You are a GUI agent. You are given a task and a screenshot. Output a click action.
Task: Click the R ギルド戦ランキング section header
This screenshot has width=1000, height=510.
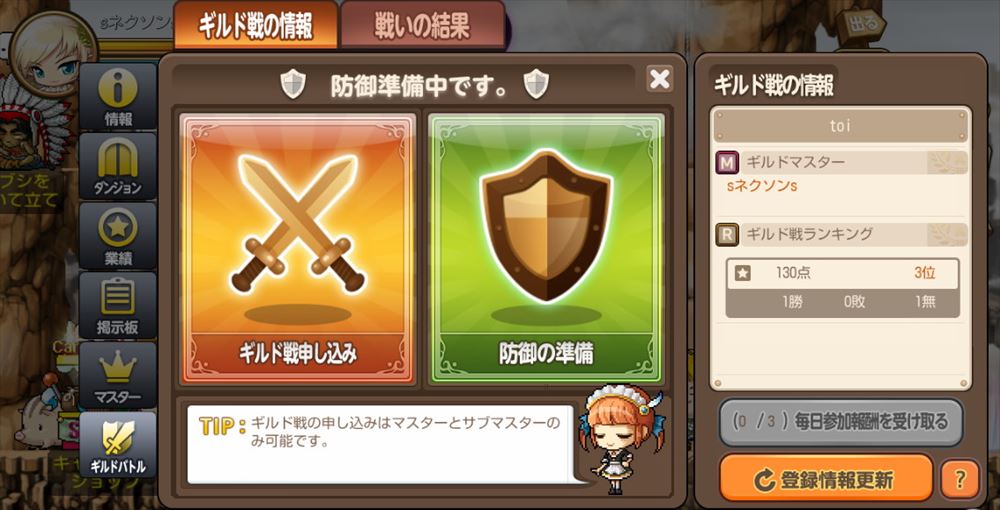point(841,235)
